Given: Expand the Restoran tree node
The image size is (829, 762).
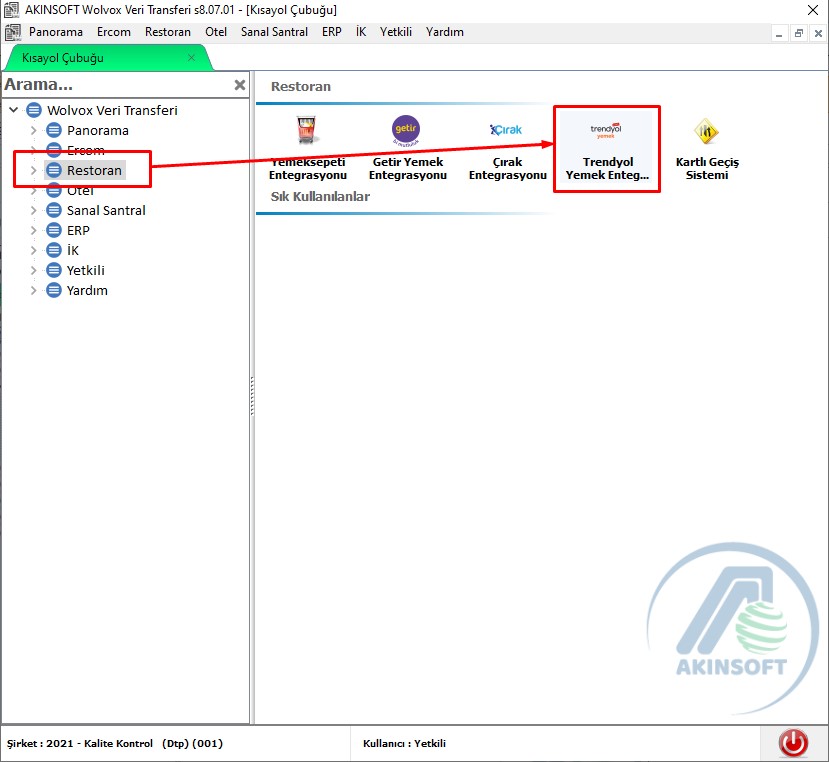Looking at the screenshot, I should (33, 170).
